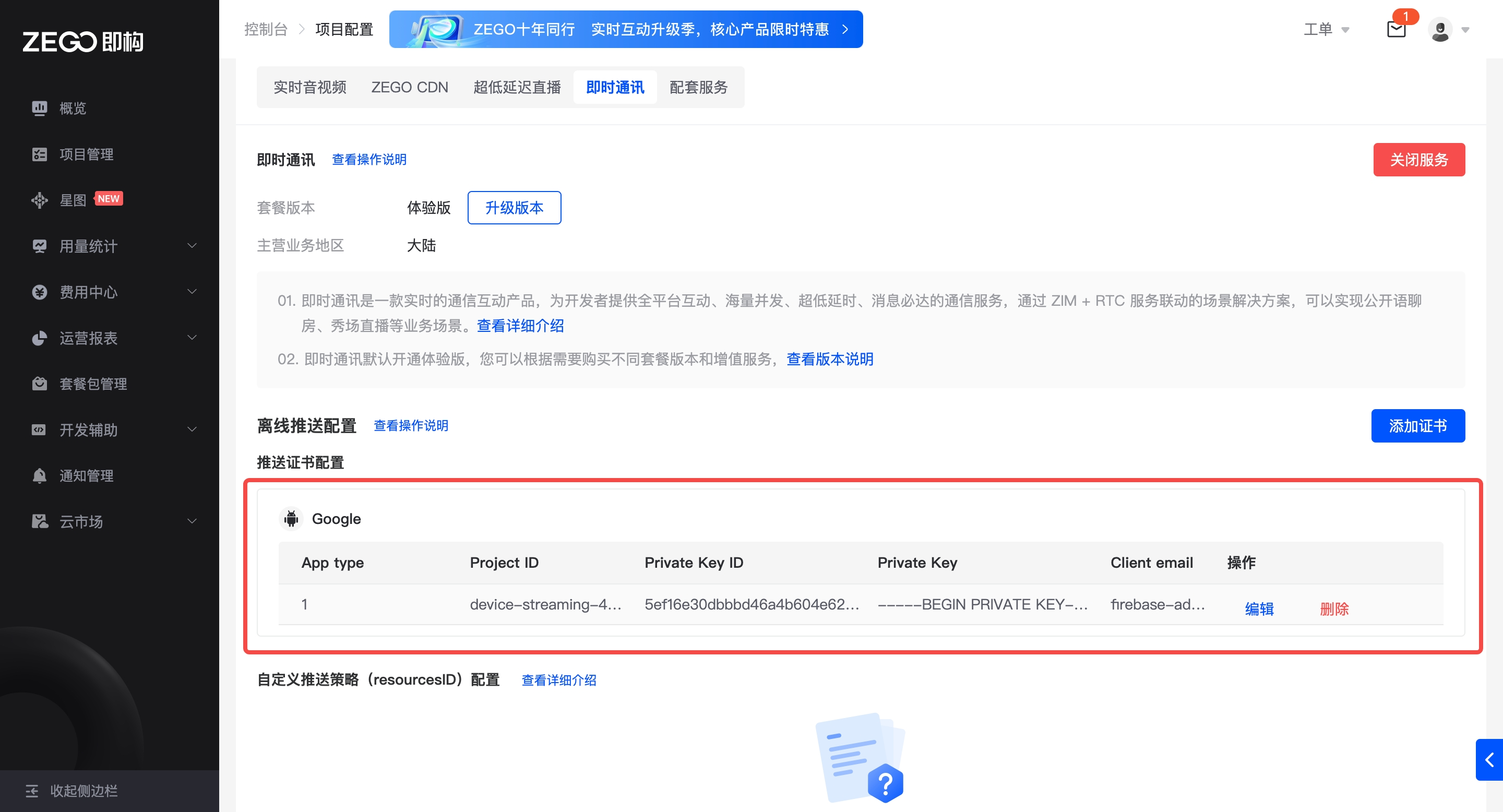1503x812 pixels.
Task: Switch to the 实时音视频 tab
Action: 310,88
